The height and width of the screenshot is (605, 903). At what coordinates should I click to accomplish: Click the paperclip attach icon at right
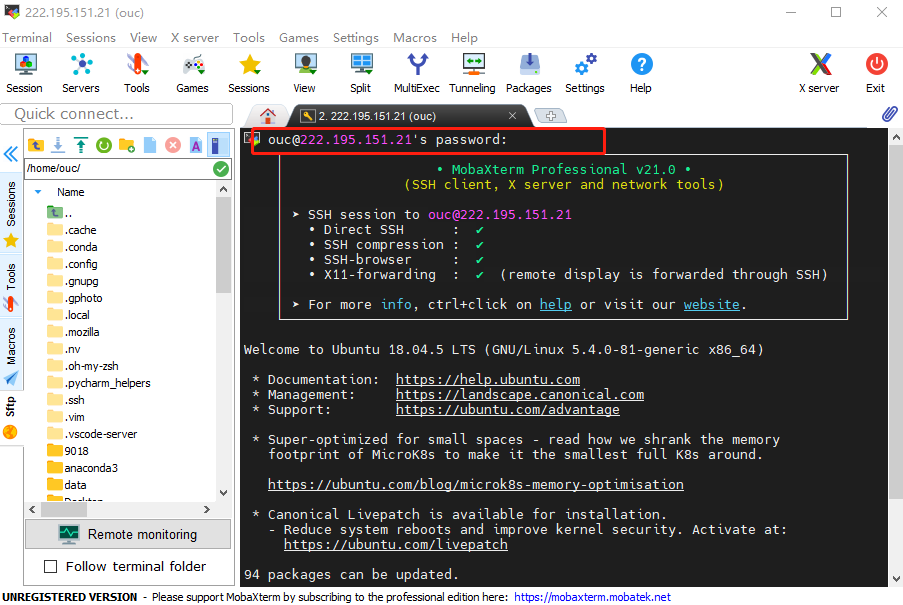tap(889, 114)
